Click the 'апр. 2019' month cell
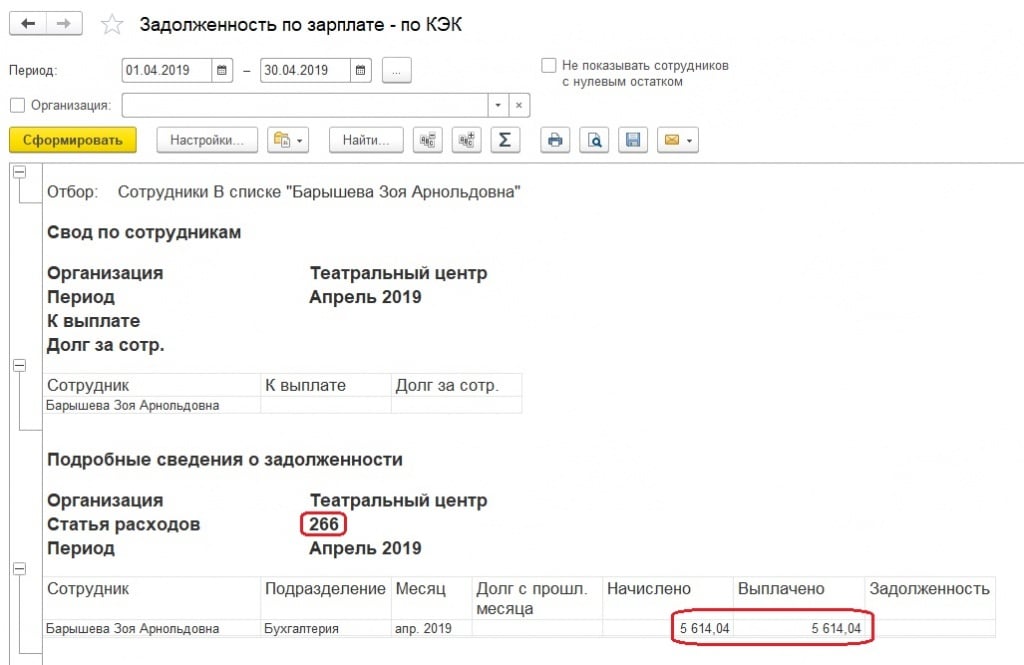This screenshot has width=1024, height=665. click(x=431, y=628)
